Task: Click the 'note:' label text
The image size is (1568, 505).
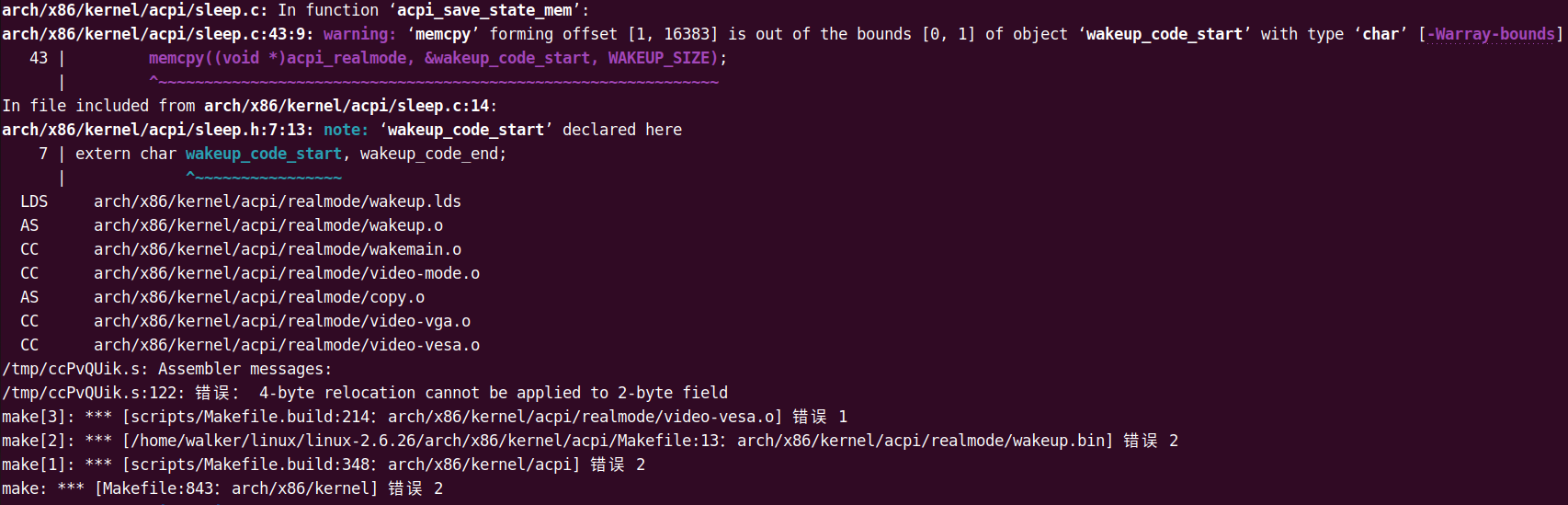Action: tap(346, 130)
